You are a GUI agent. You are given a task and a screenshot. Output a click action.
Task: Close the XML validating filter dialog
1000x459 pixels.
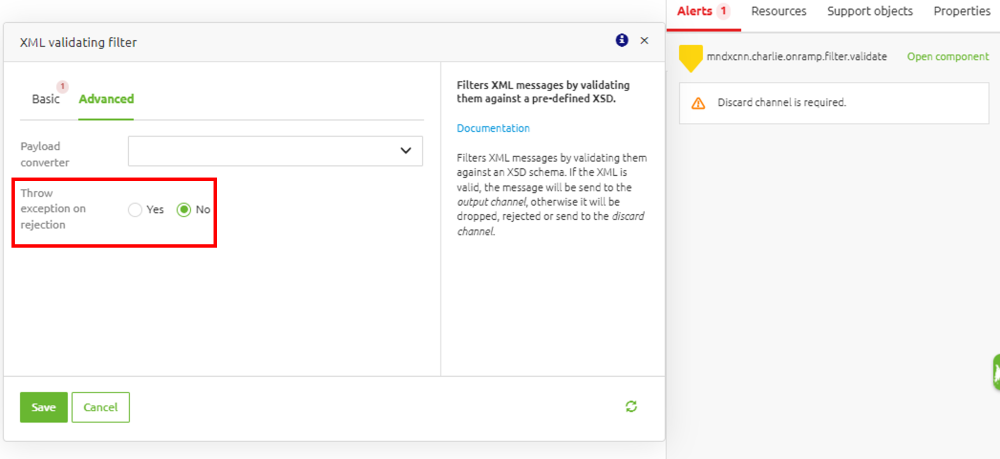pos(644,41)
